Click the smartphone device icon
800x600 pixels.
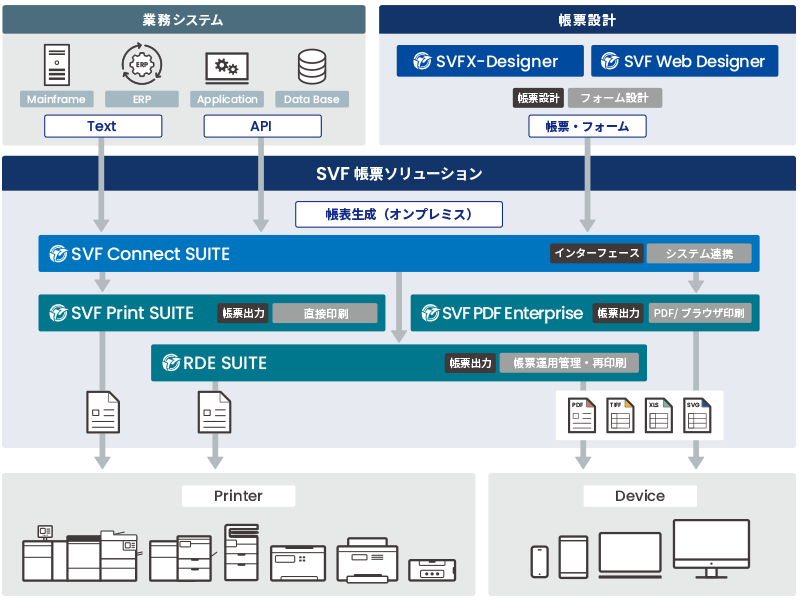pyautogui.click(x=540, y=561)
